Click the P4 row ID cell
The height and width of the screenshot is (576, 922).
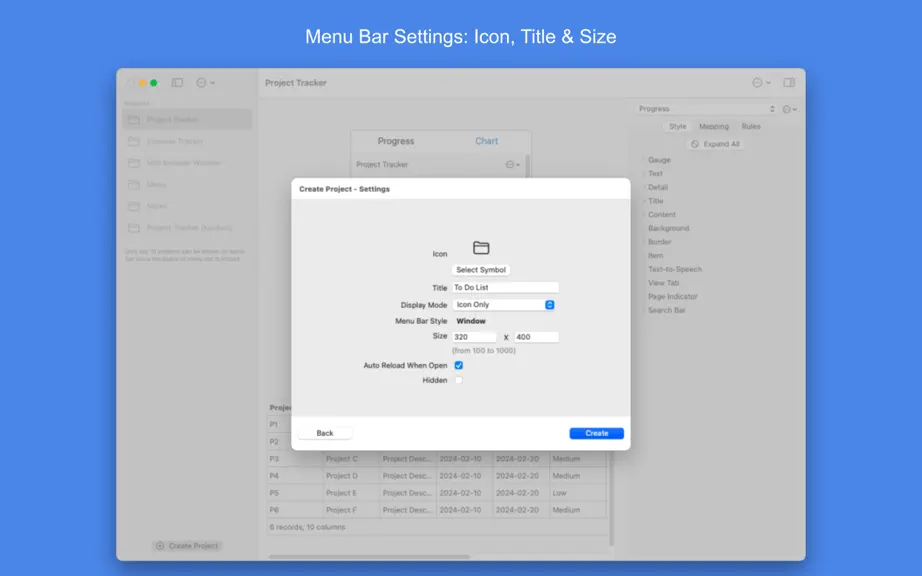[x=295, y=475]
